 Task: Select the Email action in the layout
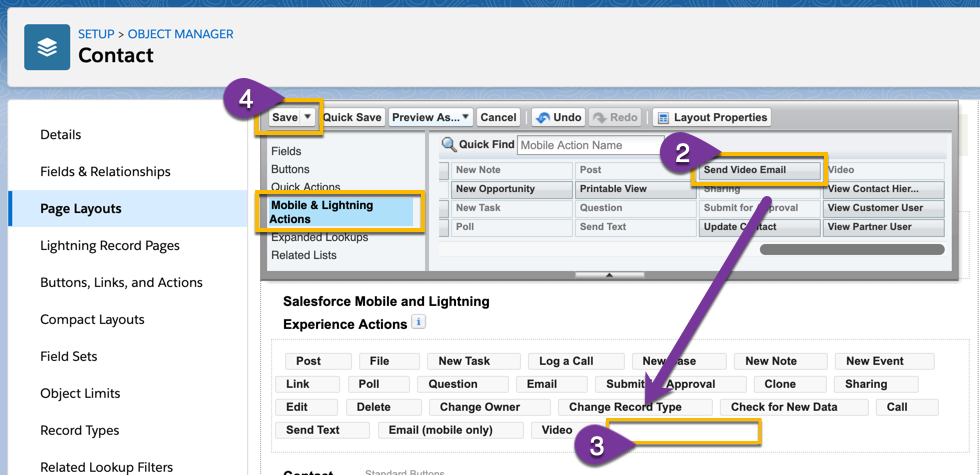pos(552,384)
